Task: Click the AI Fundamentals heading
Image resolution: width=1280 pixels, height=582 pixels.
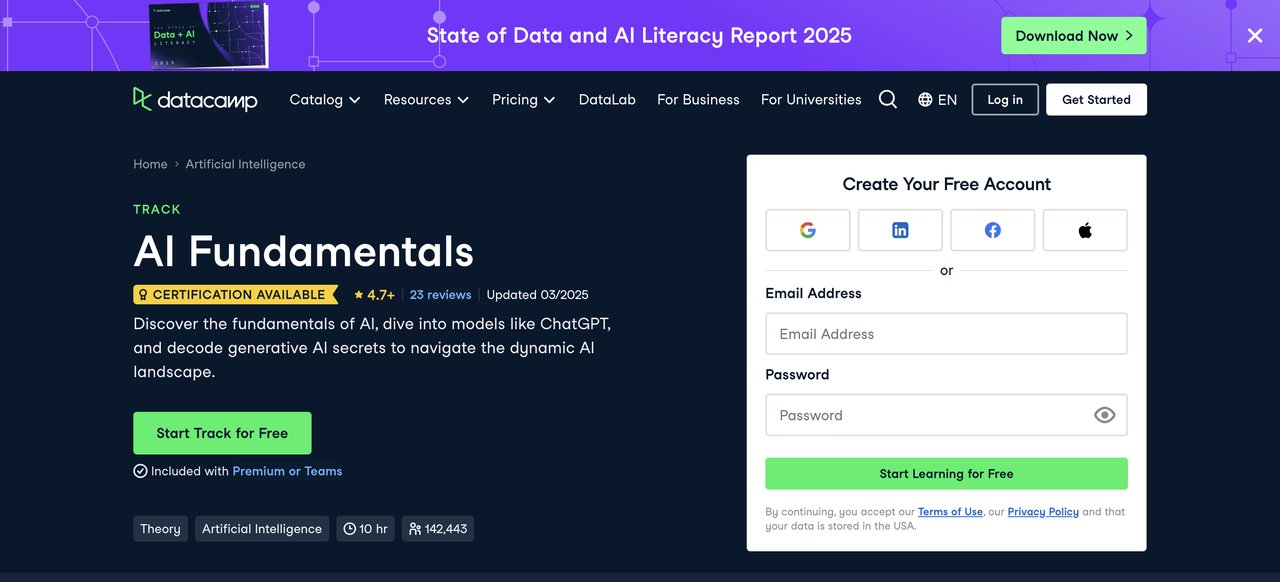Action: (x=303, y=251)
